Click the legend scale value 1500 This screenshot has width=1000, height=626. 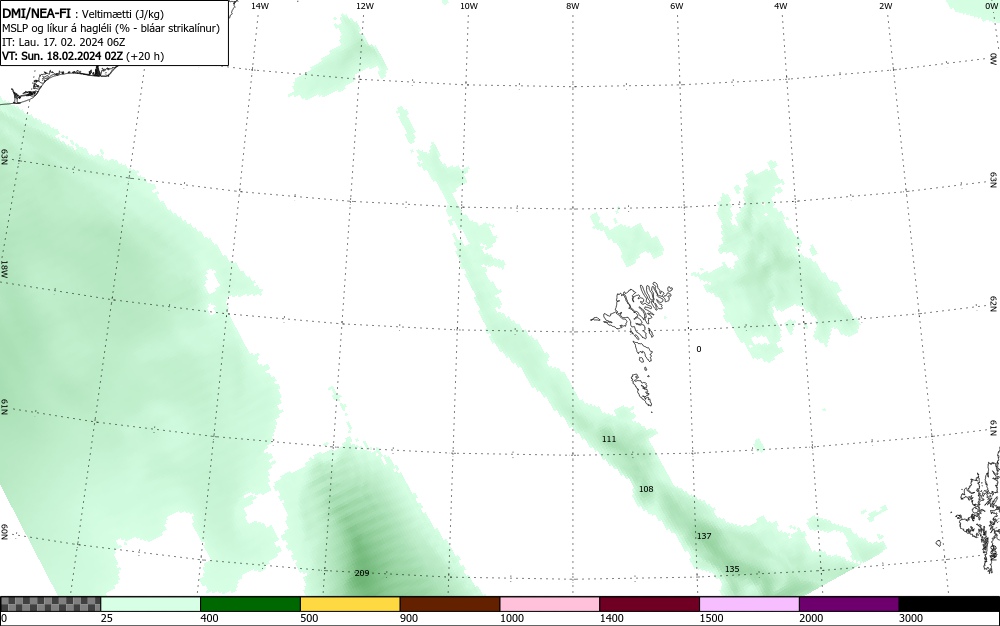(711, 618)
